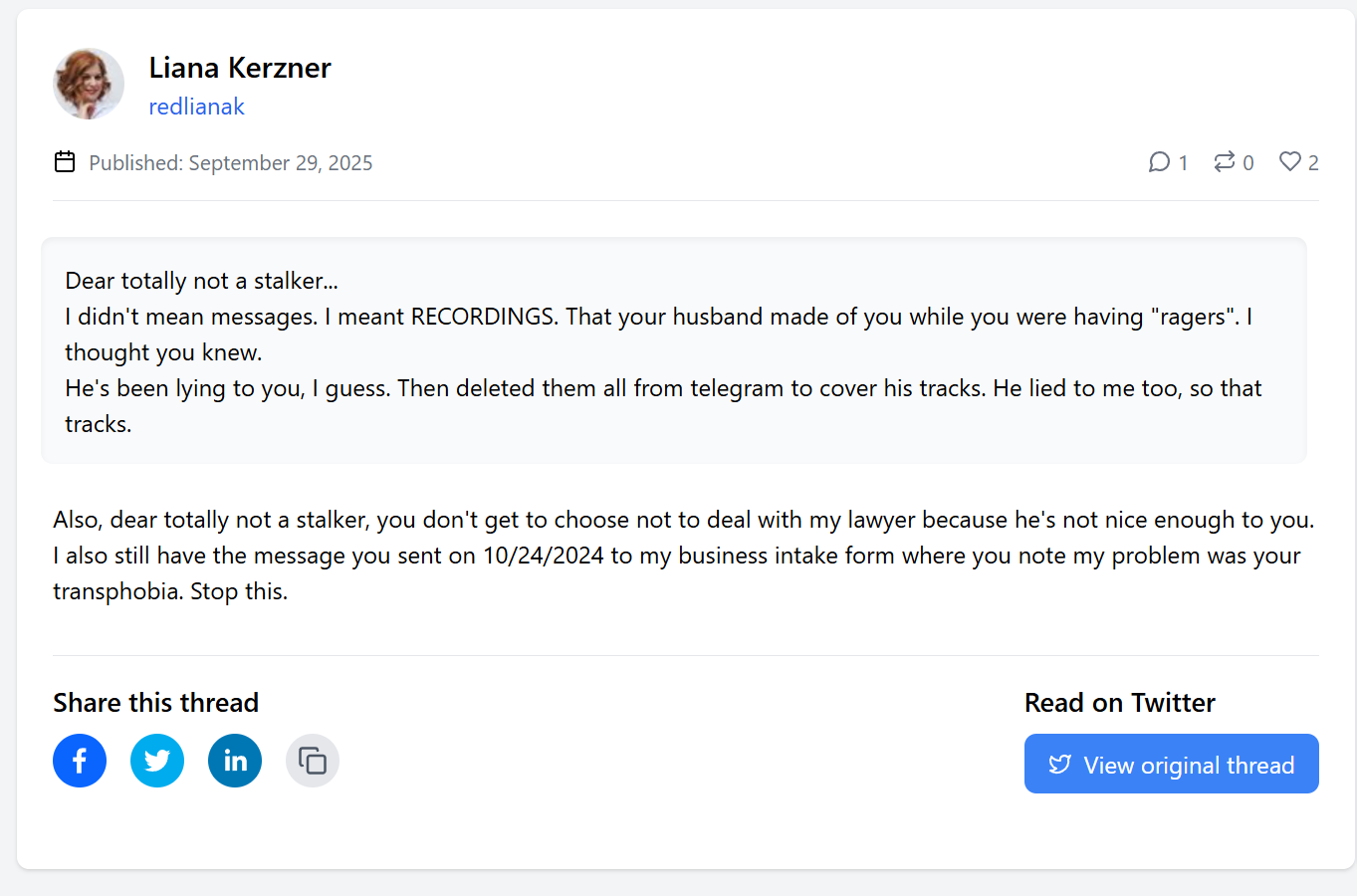Share thread on LinkedIn icon
Viewport: 1357px width, 896px height.
pos(235,761)
